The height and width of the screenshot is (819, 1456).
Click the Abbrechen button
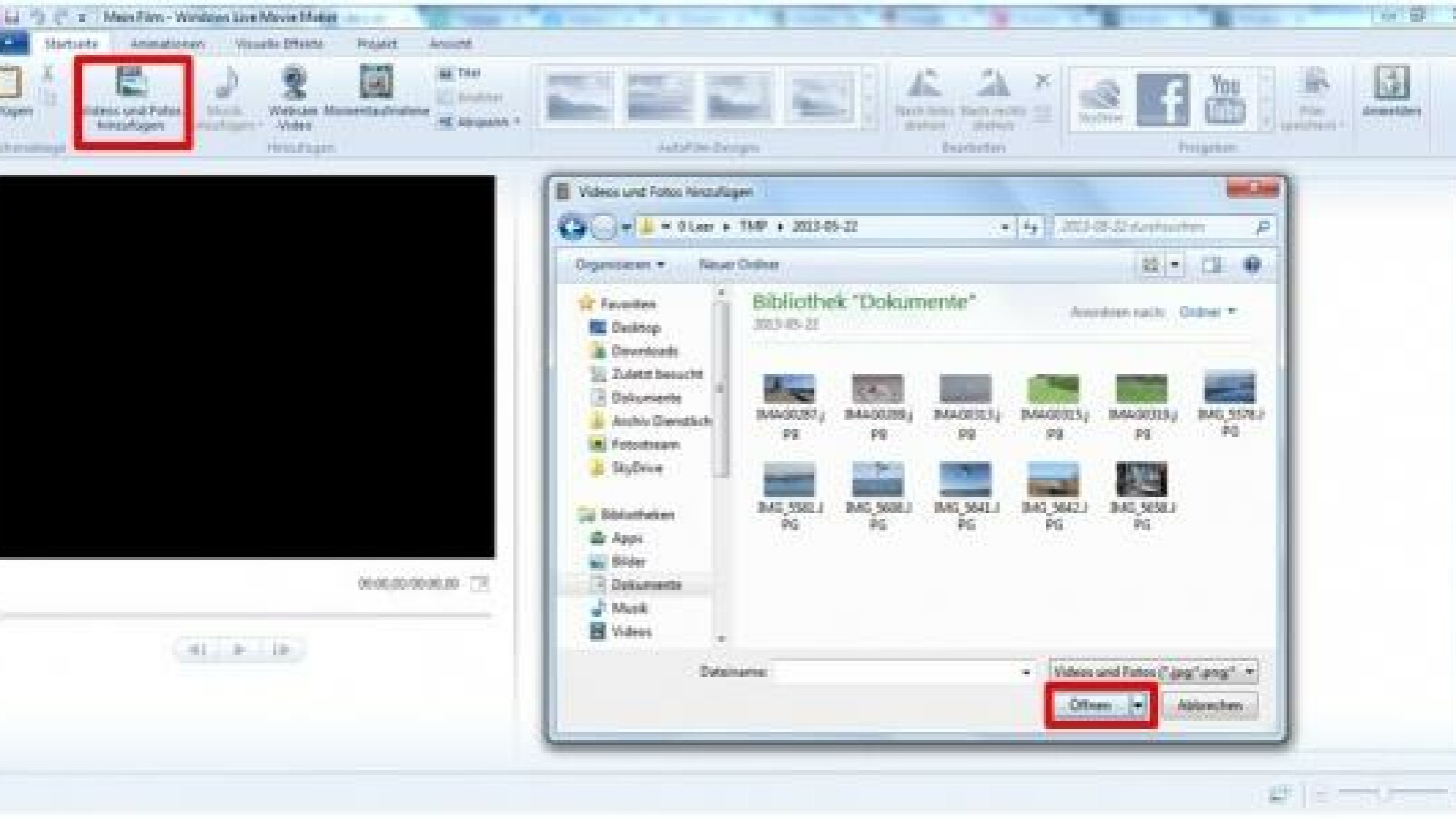(1210, 705)
